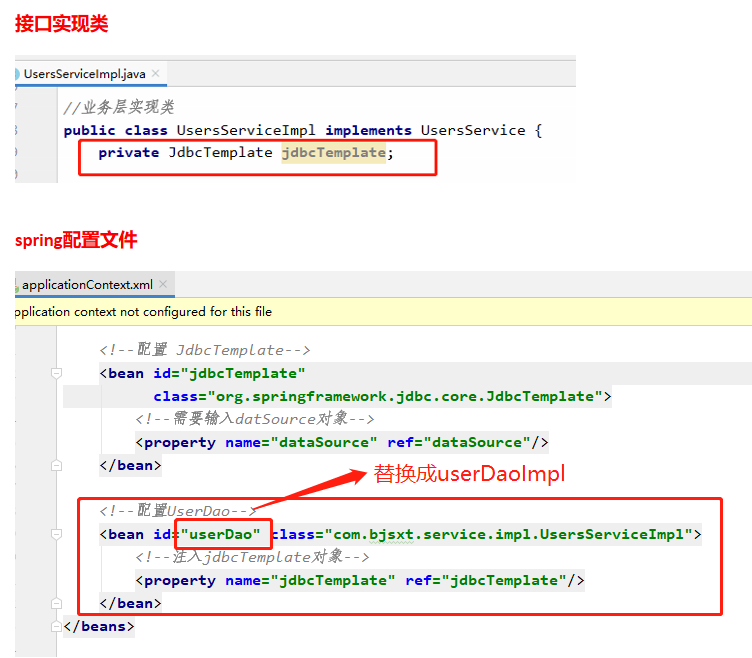
Task: Click the spring配置文件 heading
Action: click(76, 240)
